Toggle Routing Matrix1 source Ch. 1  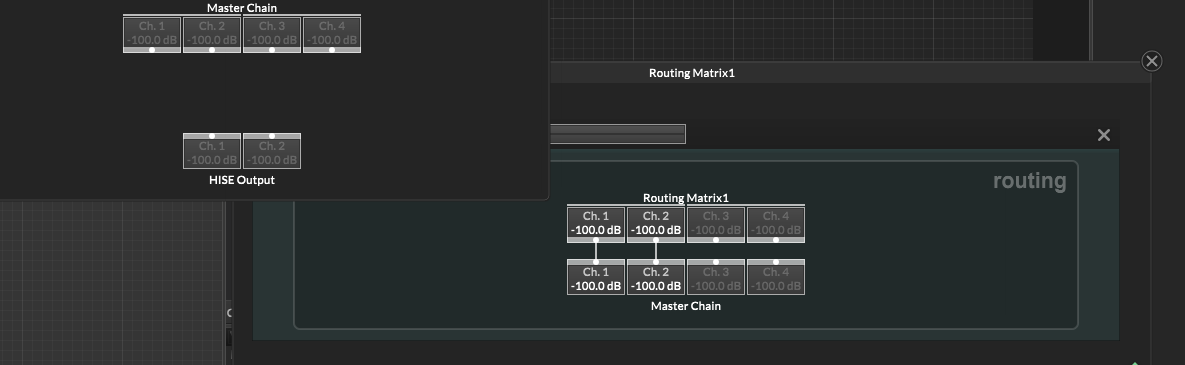[596, 225]
